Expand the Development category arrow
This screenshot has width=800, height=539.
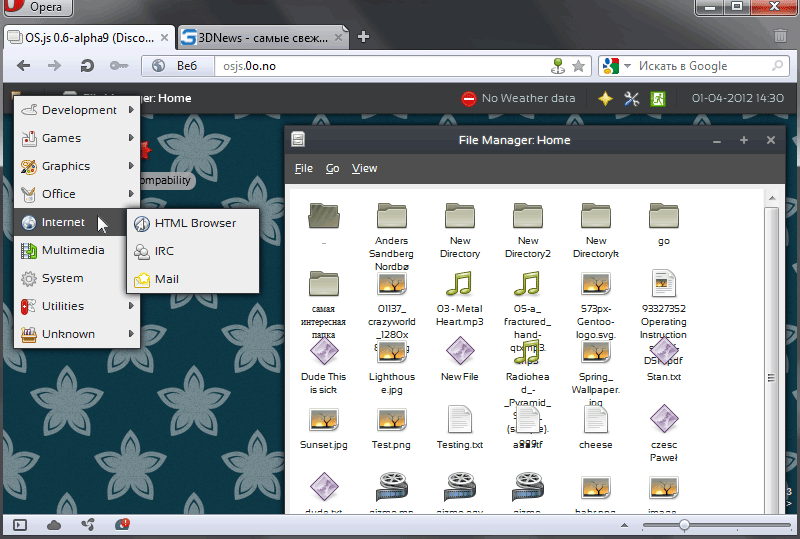tap(131, 110)
